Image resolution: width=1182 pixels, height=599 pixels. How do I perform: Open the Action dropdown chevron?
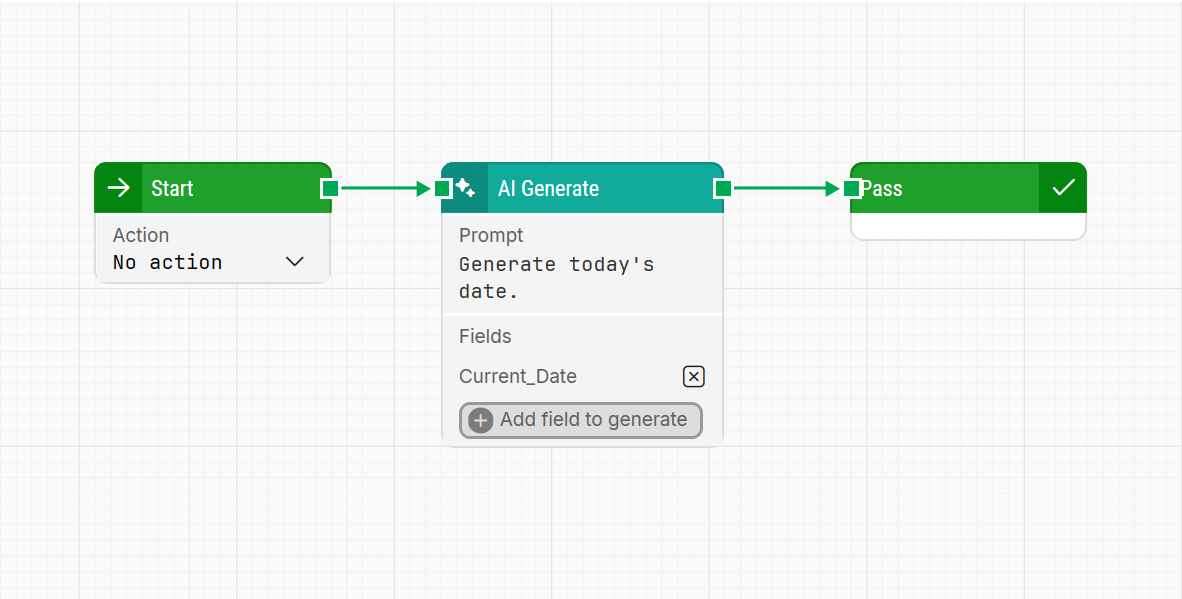tap(294, 262)
